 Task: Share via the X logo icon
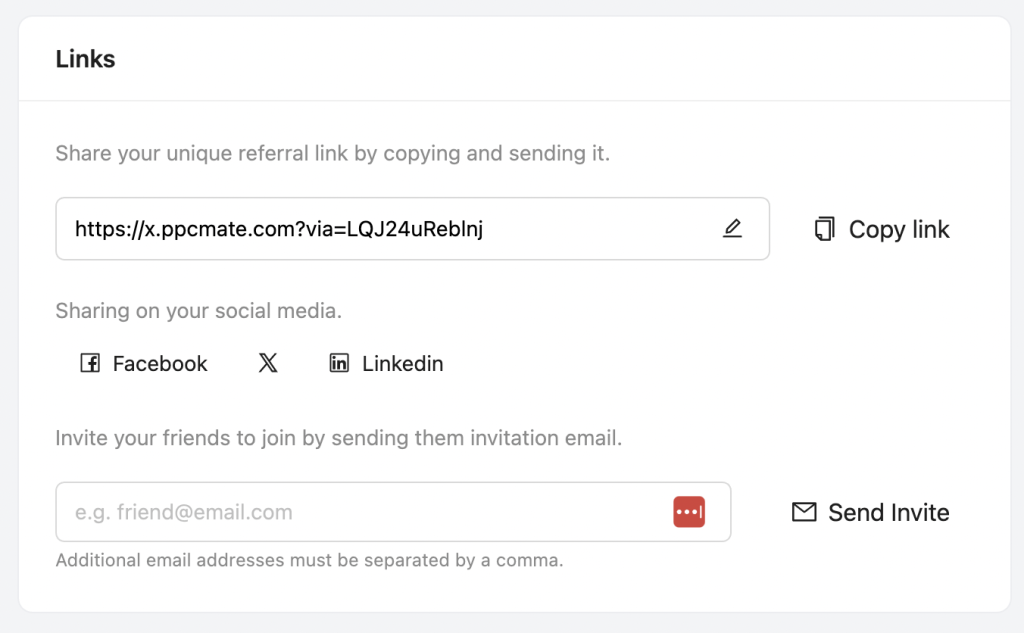[x=268, y=363]
